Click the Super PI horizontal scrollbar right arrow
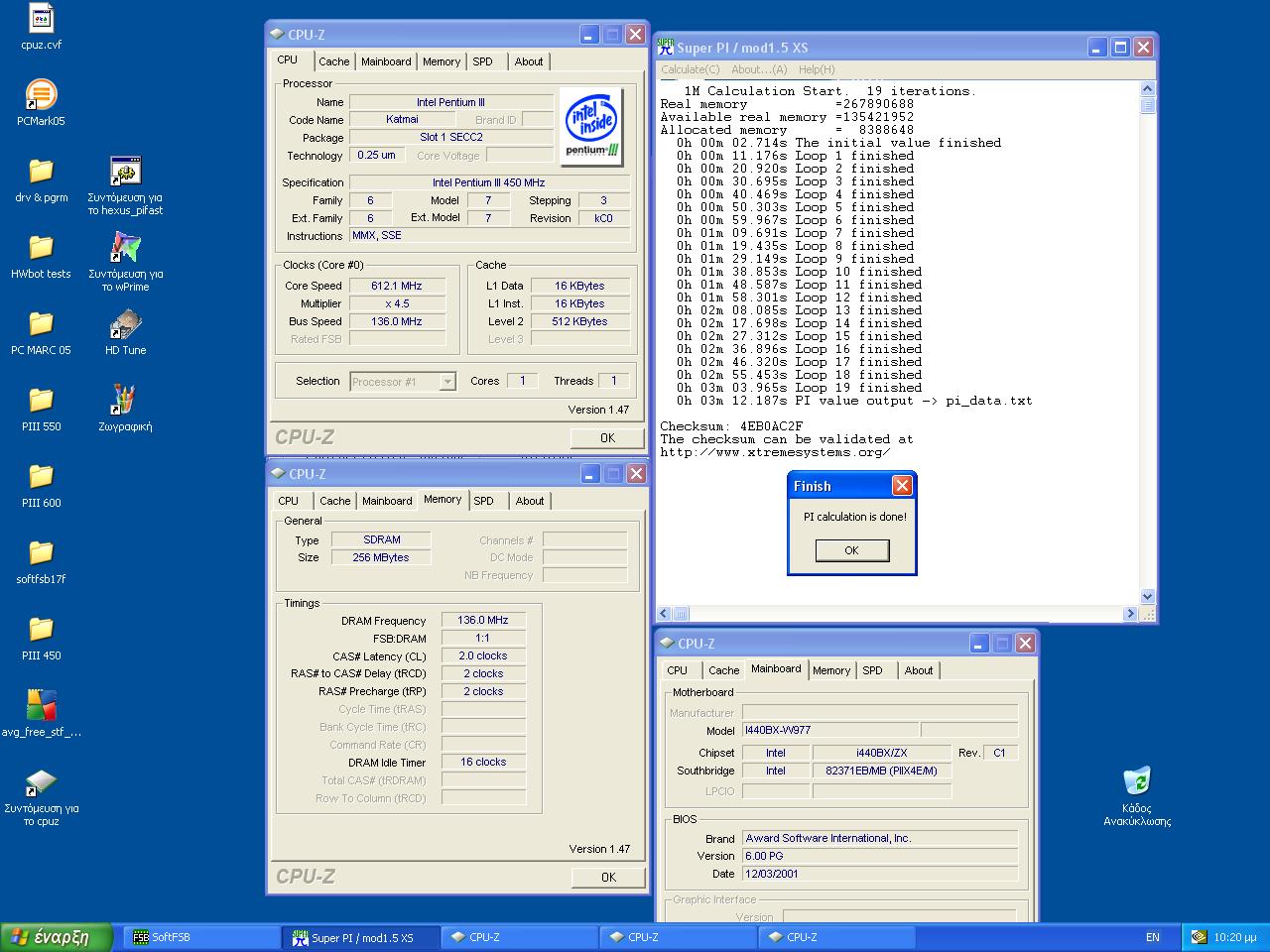Screen dimensions: 1270x952 (x=1130, y=614)
